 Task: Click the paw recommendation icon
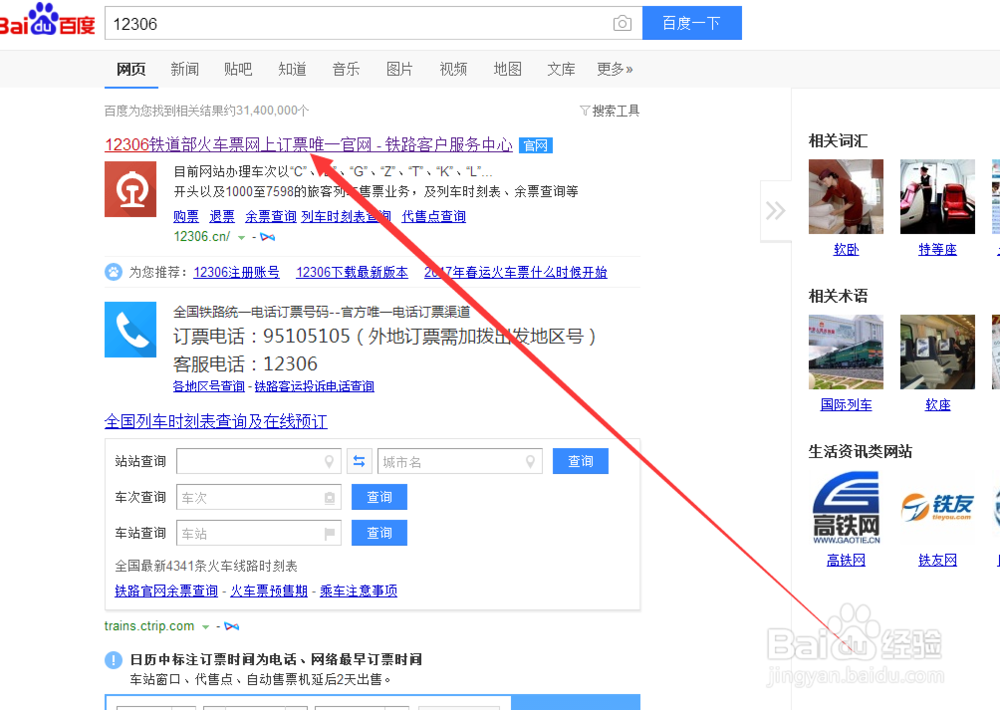[x=114, y=272]
